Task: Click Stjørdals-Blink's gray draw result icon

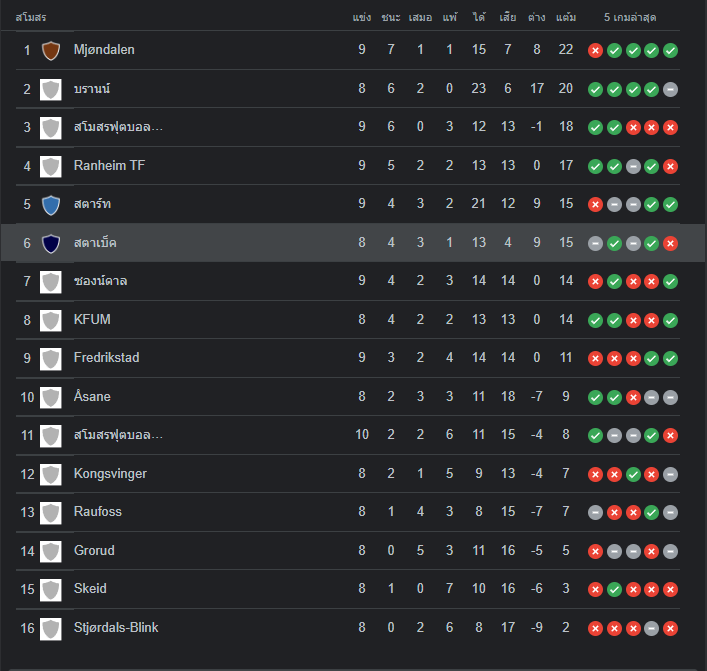Action: click(x=652, y=628)
